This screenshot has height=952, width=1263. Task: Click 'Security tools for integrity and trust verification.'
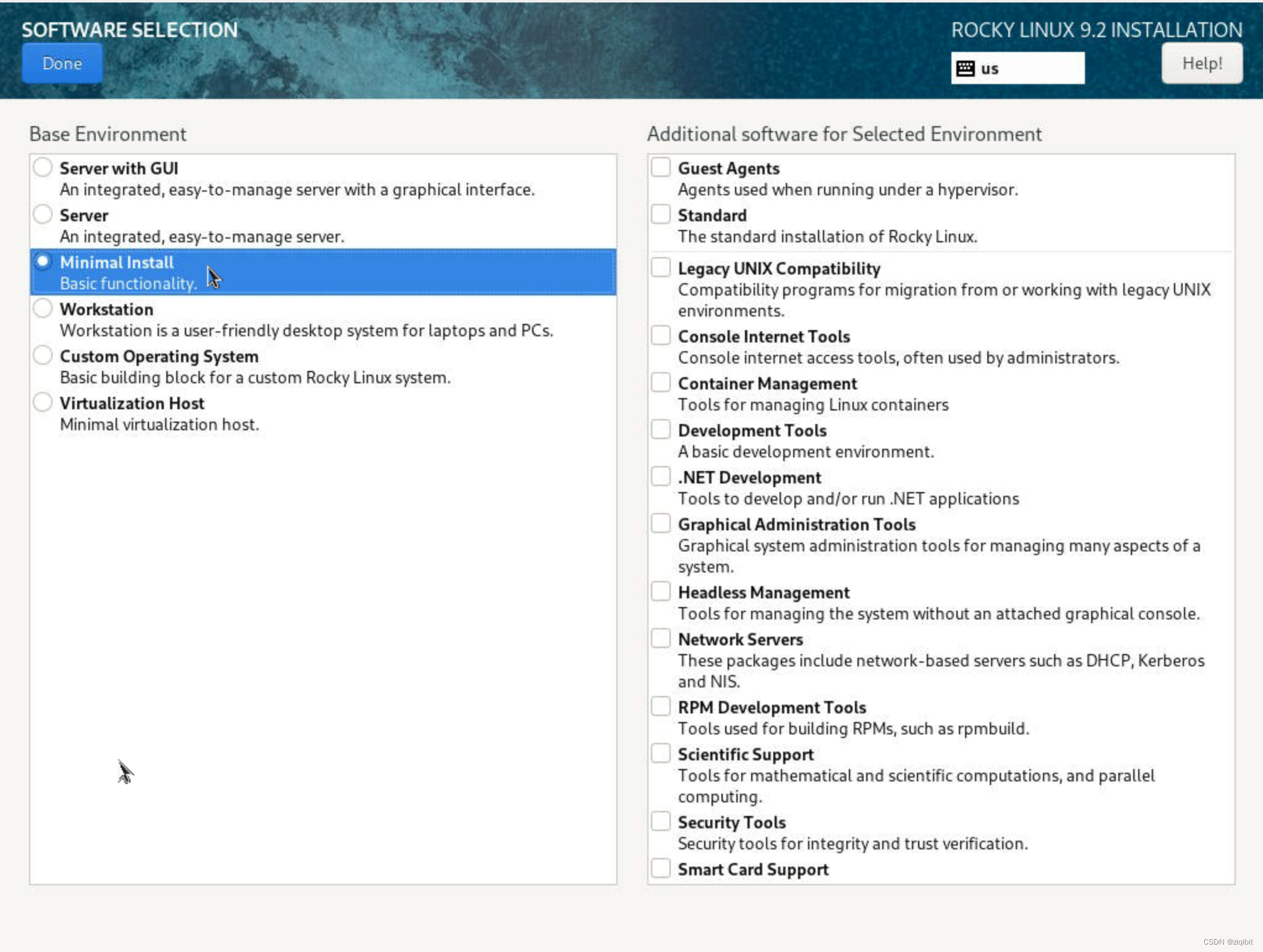[x=853, y=844]
